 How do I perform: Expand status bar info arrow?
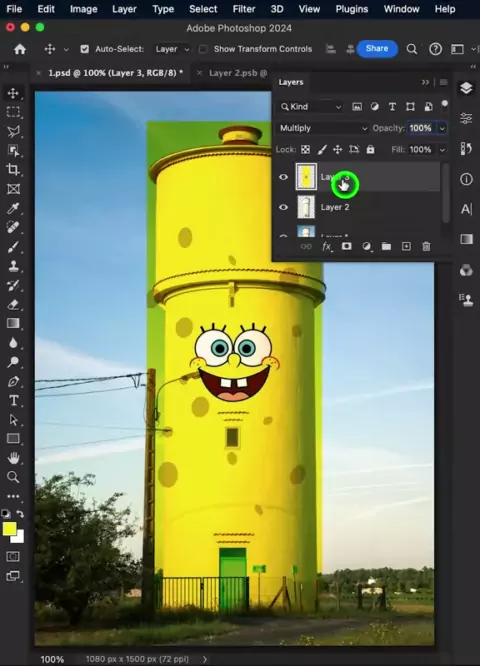coord(205,659)
